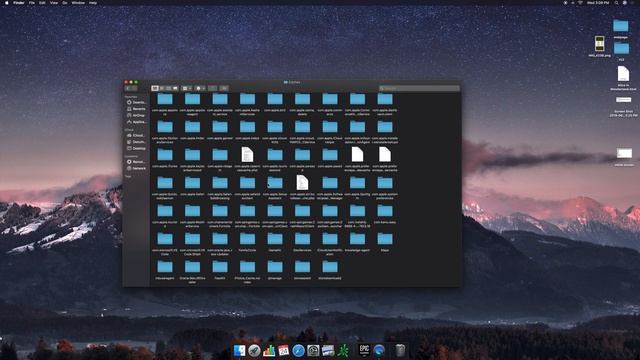Switch Finder window to icon view
The image size is (640, 360).
(155, 88)
